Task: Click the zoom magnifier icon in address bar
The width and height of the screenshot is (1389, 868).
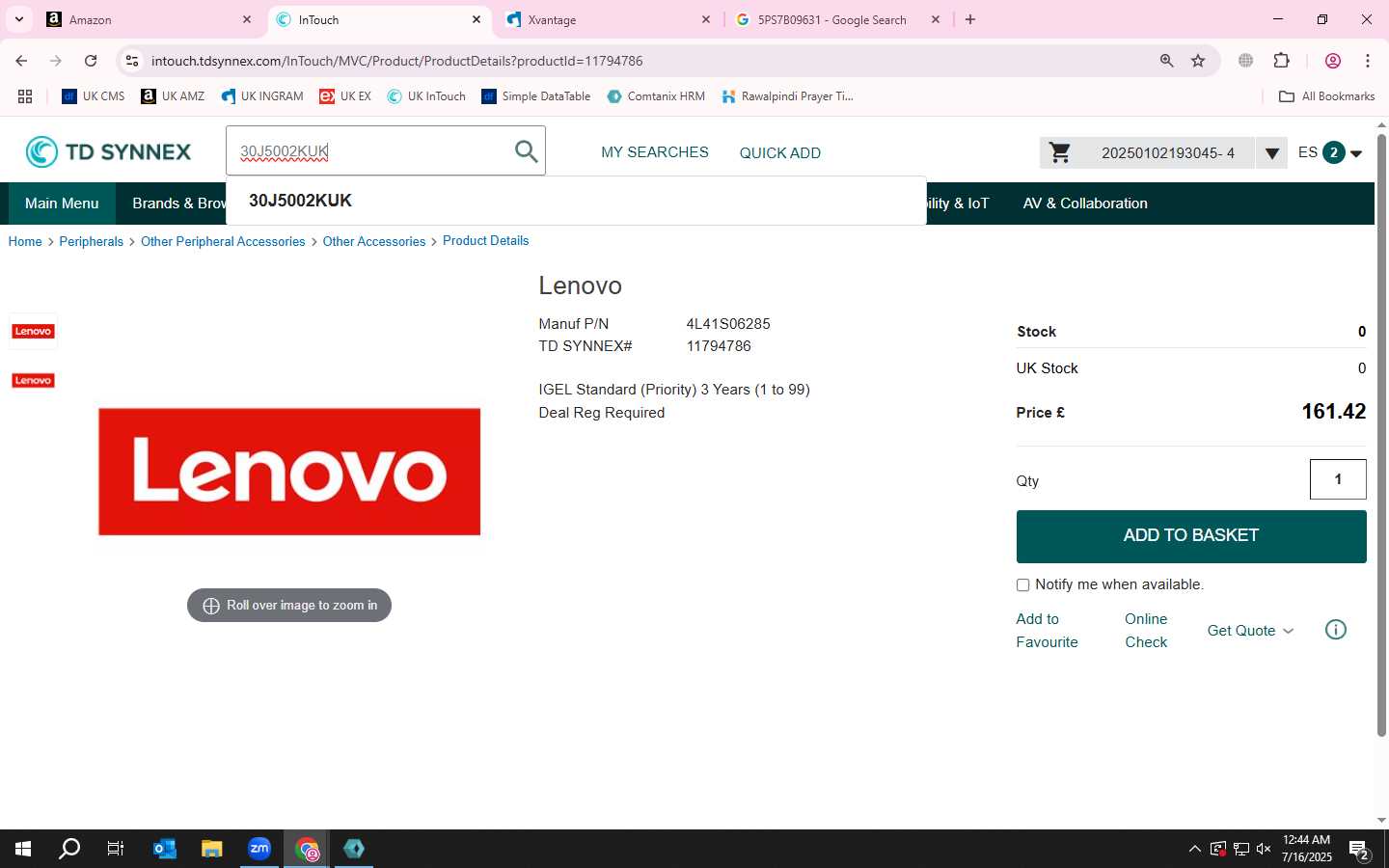Action: (x=1166, y=61)
